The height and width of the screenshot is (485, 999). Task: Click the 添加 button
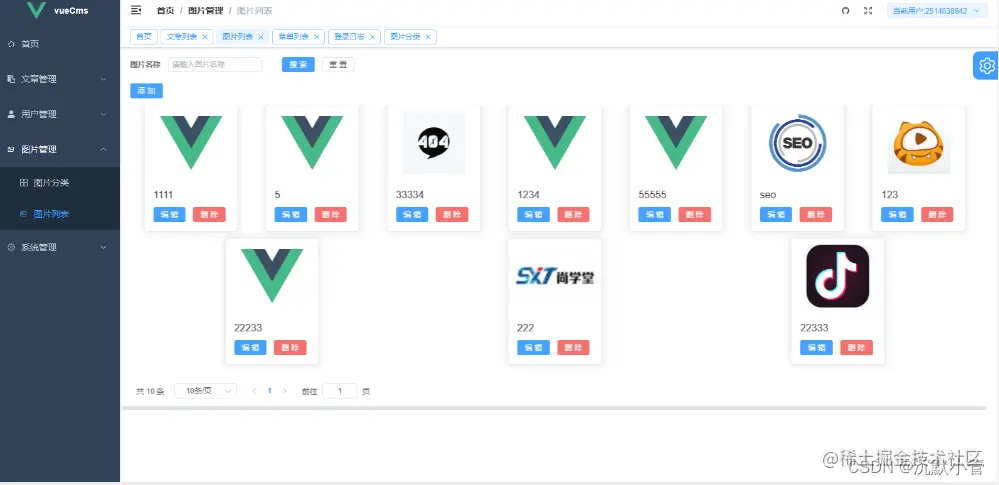point(147,90)
